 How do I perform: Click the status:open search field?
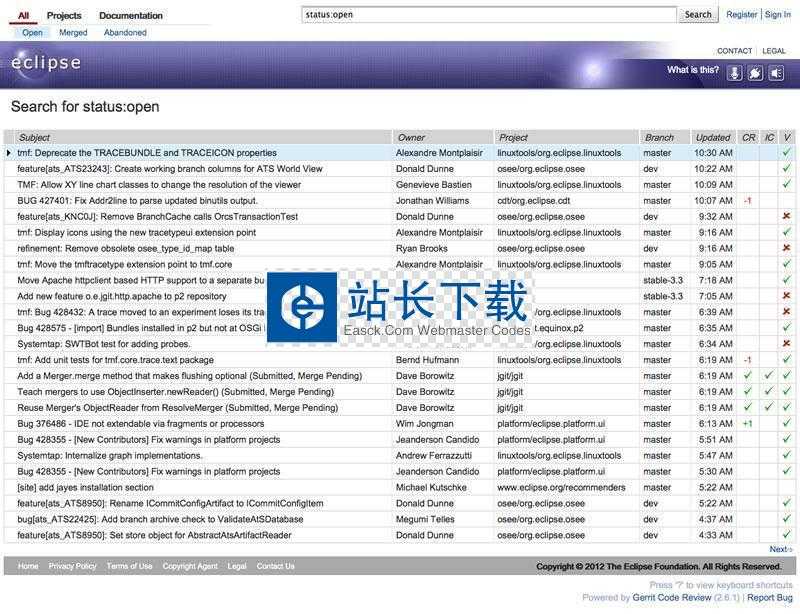tap(488, 15)
